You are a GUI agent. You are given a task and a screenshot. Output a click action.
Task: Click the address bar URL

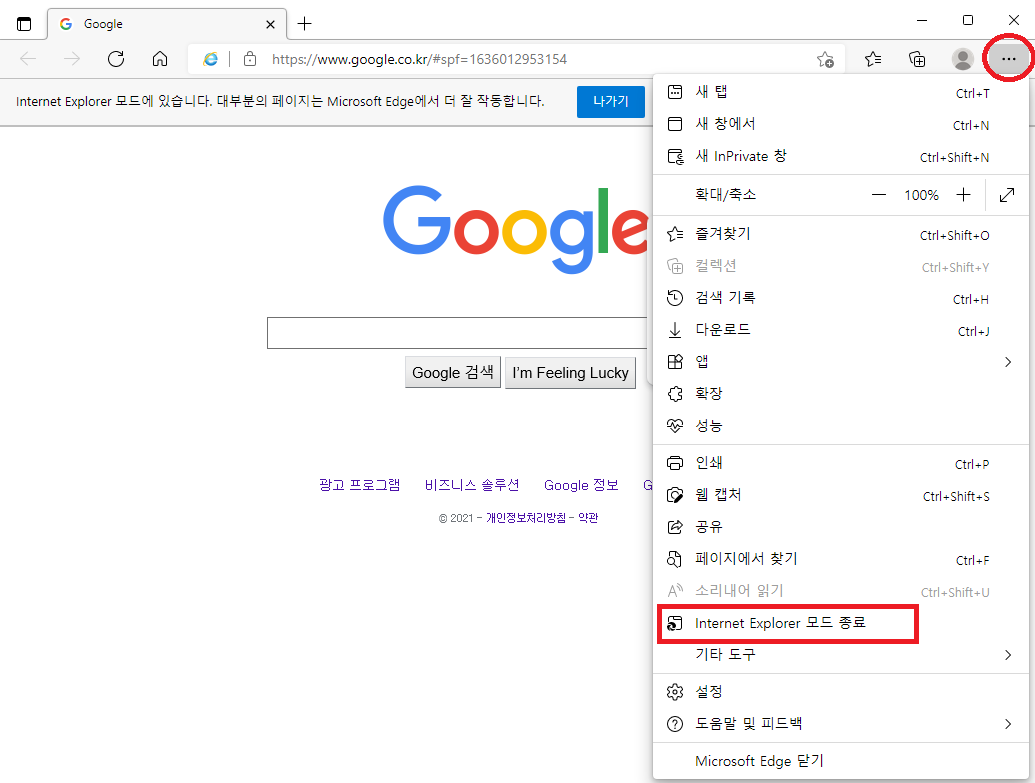click(419, 59)
